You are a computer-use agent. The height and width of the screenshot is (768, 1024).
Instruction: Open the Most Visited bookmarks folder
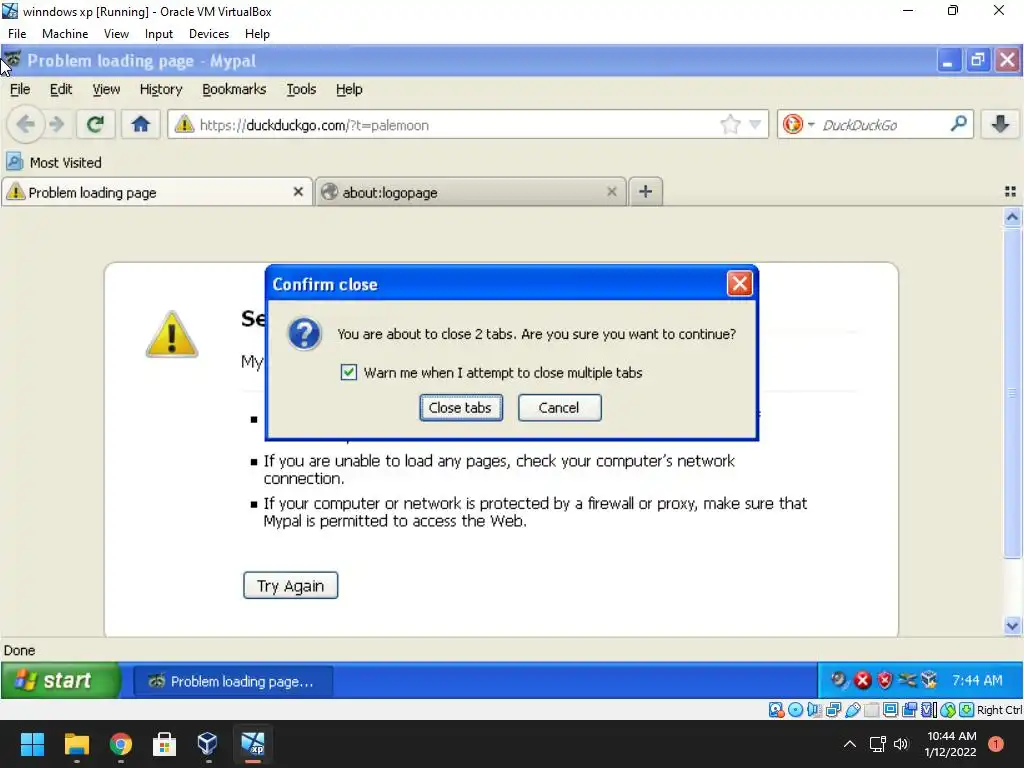(x=54, y=163)
